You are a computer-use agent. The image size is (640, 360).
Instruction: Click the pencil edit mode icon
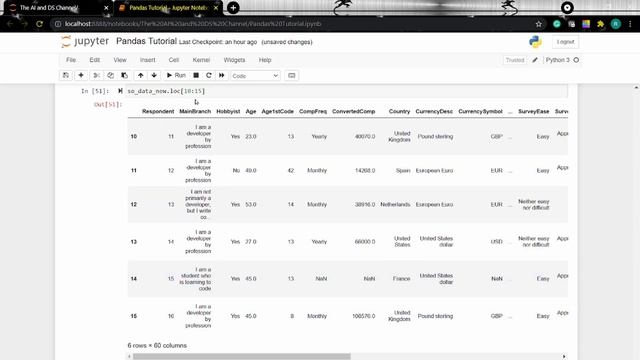[535, 60]
